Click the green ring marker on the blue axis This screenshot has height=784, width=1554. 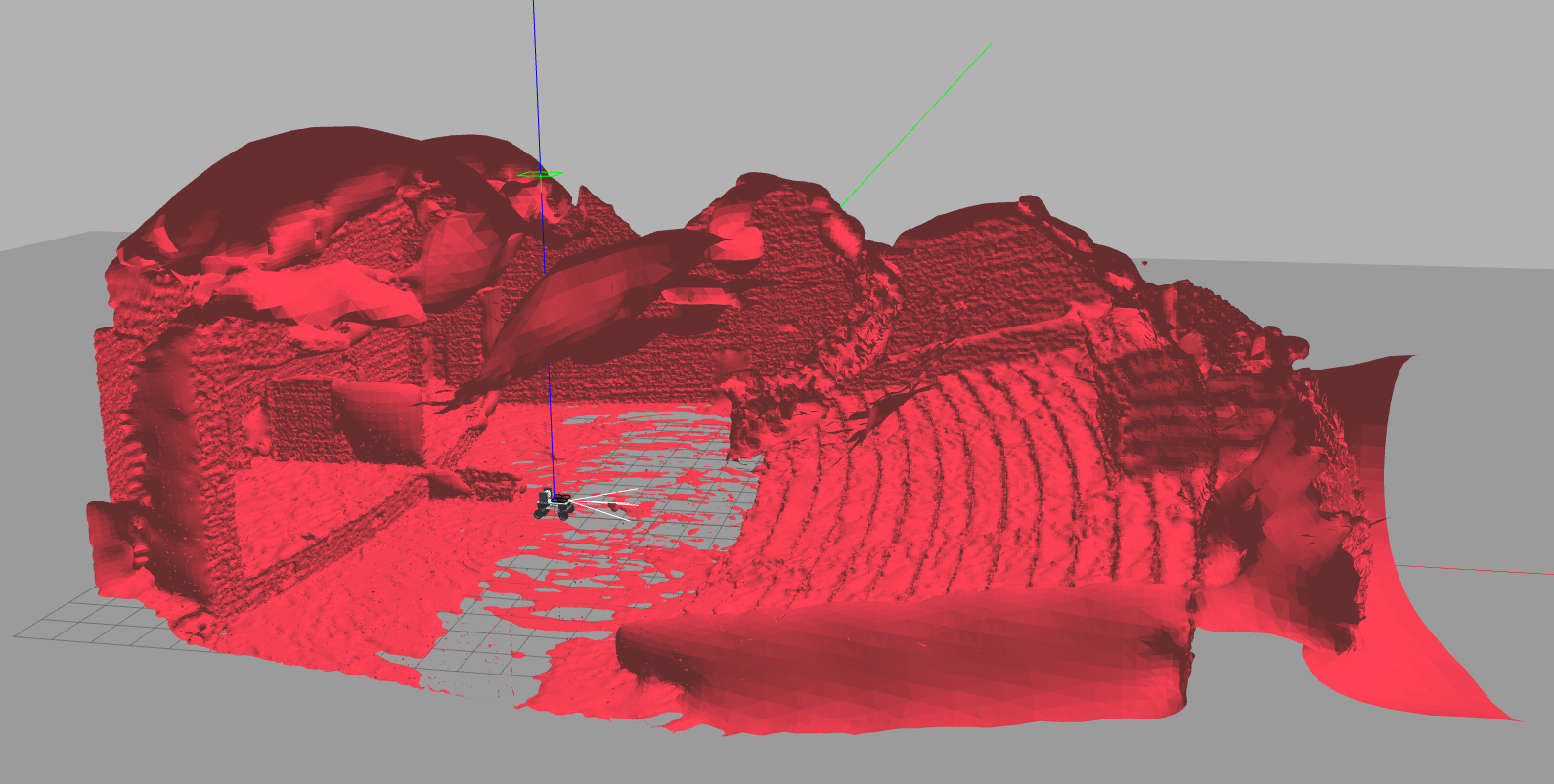541,175
